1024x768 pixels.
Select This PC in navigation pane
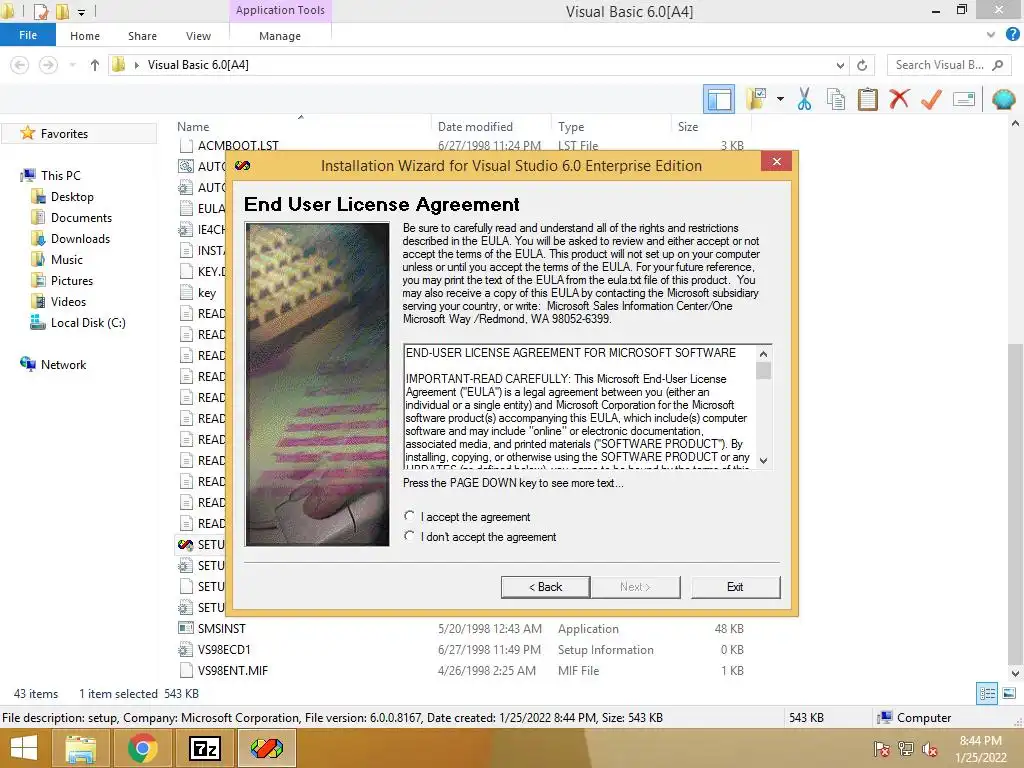pos(60,175)
